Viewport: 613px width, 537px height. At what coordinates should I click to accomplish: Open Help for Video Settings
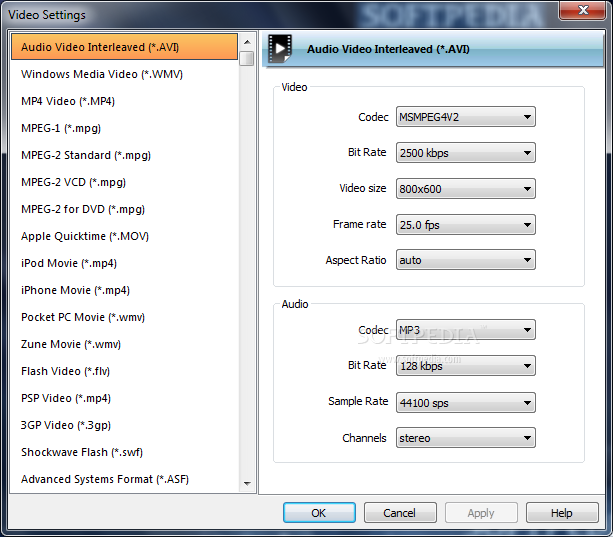pyautogui.click(x=562, y=512)
